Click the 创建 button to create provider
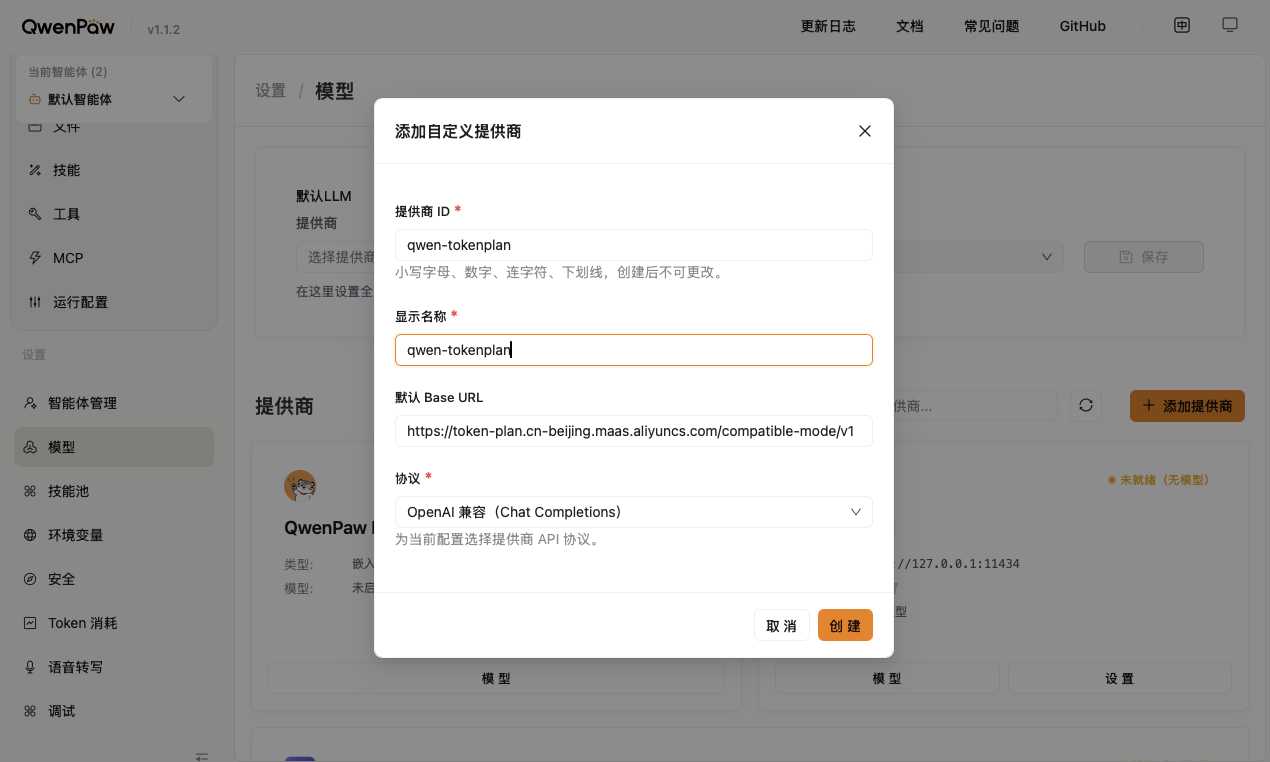1270x762 pixels. pyautogui.click(x=845, y=625)
